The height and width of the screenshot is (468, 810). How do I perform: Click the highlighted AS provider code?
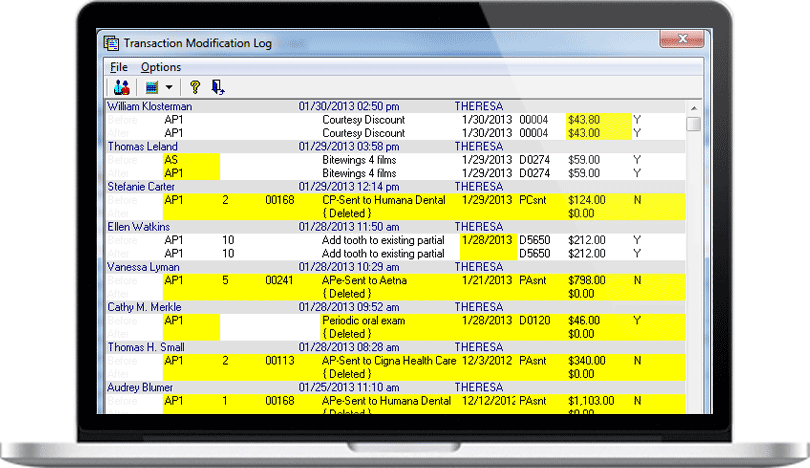(x=170, y=160)
